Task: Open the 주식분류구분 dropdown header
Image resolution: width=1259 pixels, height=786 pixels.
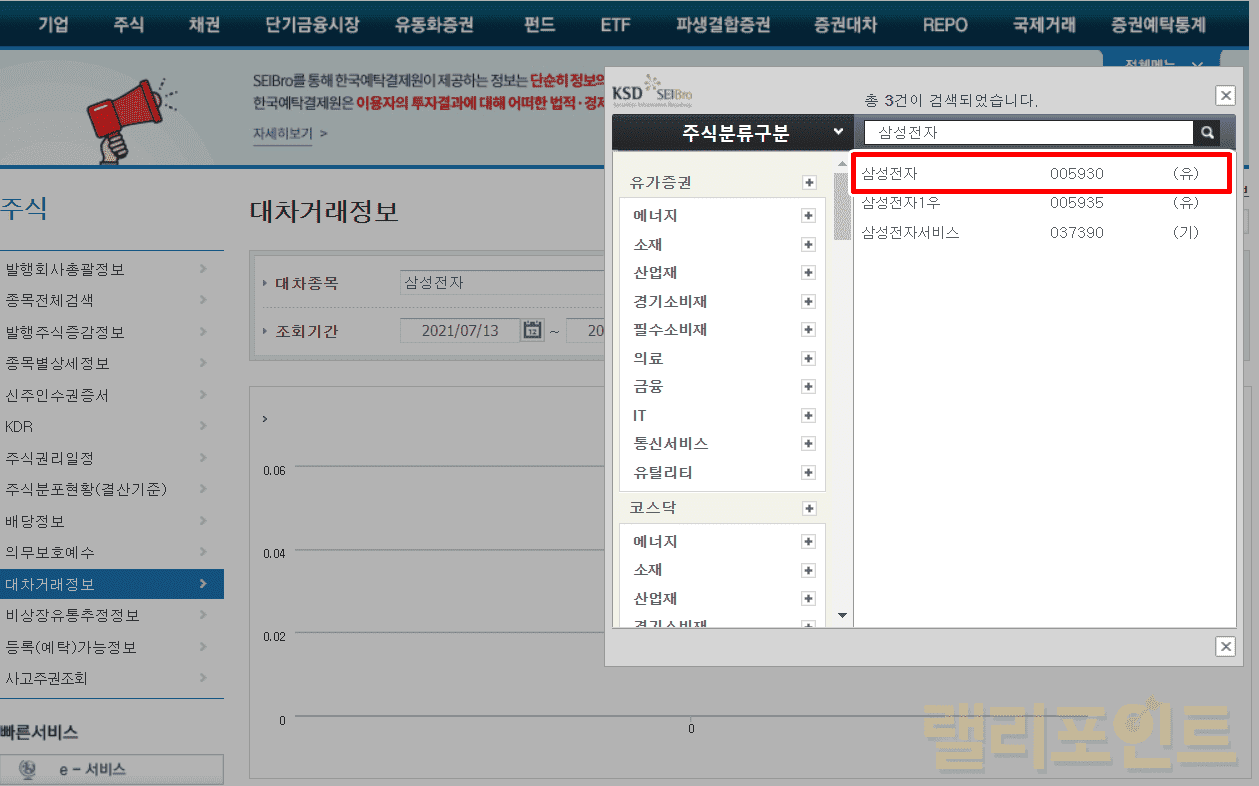Action: [x=732, y=132]
